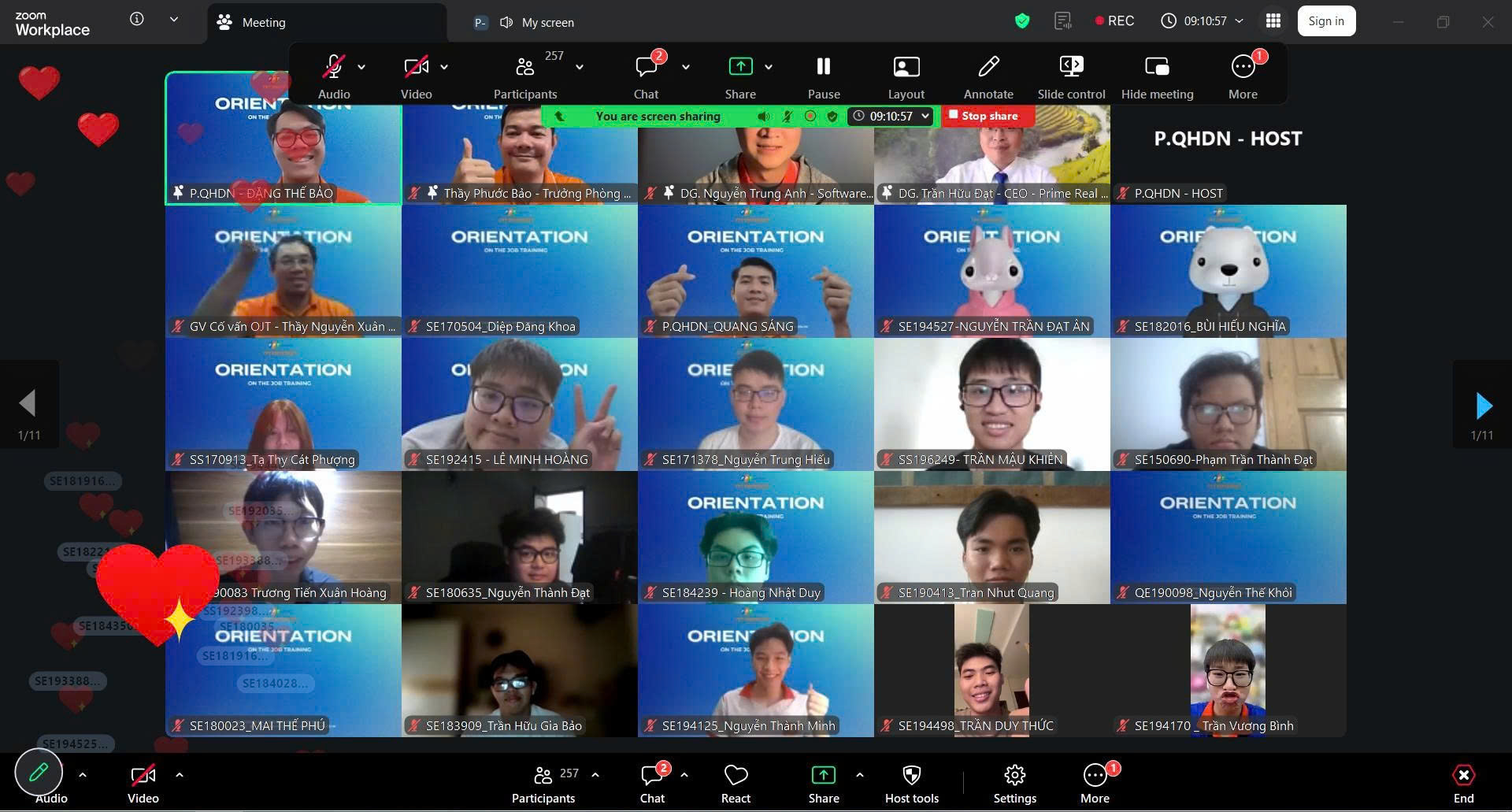Open Settings gear in bottom bar
The image size is (1512, 812).
click(1014, 776)
